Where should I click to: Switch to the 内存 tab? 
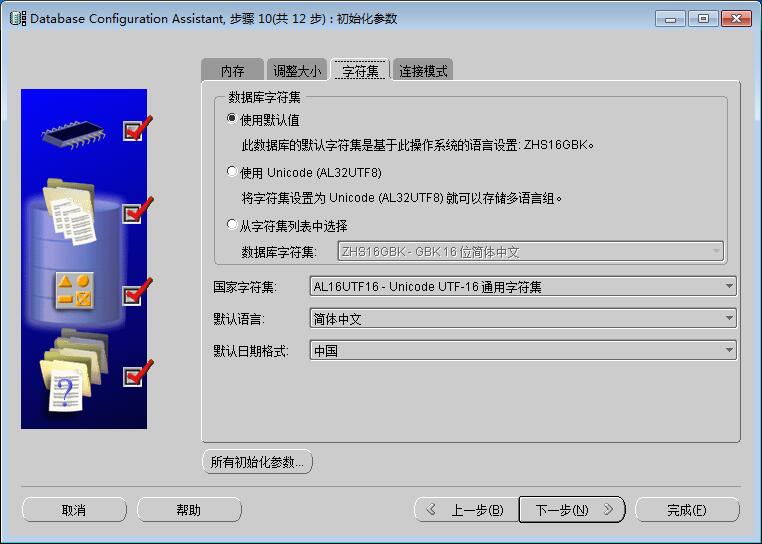[x=232, y=70]
